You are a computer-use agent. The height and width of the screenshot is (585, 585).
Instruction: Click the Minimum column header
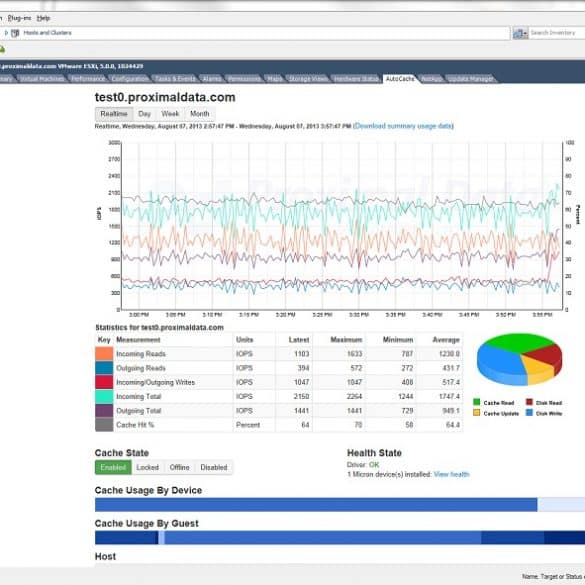398,340
